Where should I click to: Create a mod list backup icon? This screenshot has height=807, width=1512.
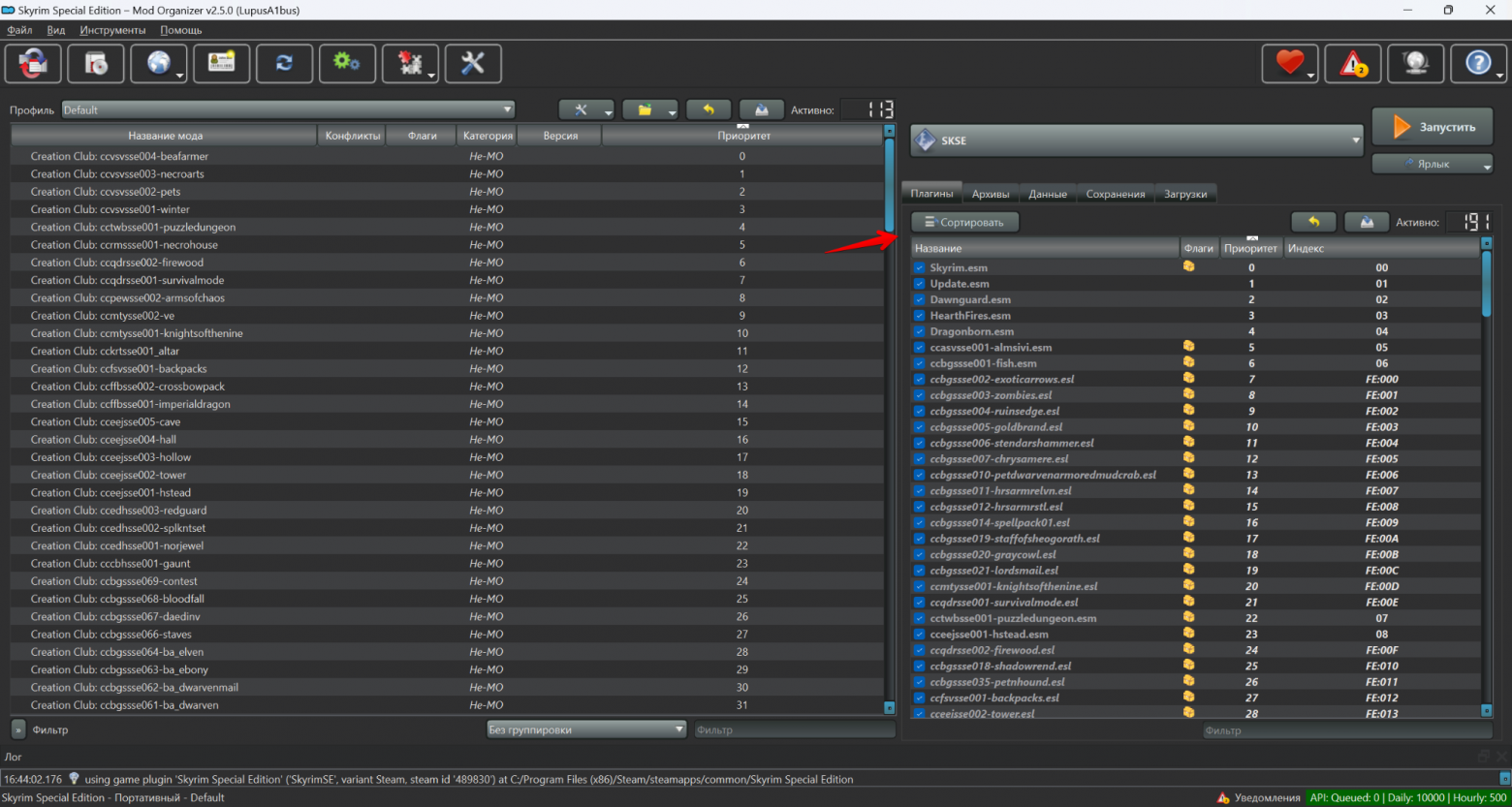[762, 109]
